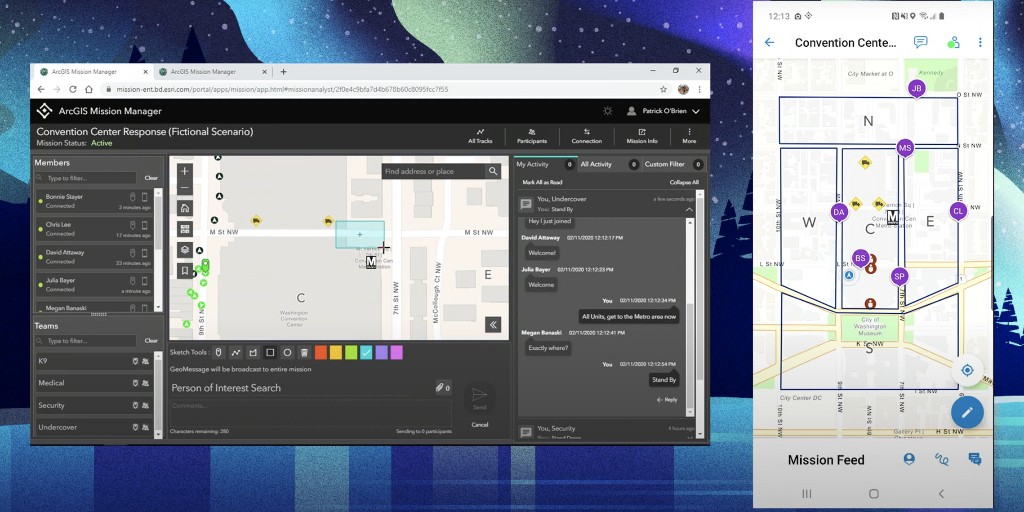Click Medical team location icon
This screenshot has width=1024, height=512.
pos(135,383)
